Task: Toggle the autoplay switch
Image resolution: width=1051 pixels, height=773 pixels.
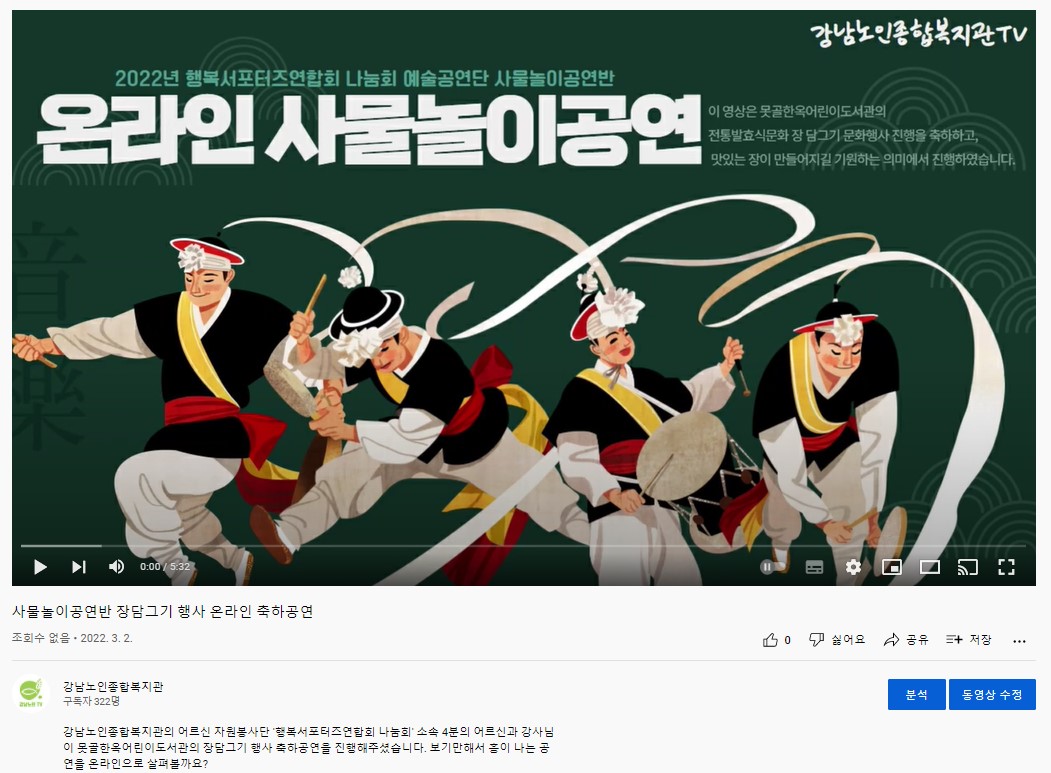Action: (x=773, y=567)
